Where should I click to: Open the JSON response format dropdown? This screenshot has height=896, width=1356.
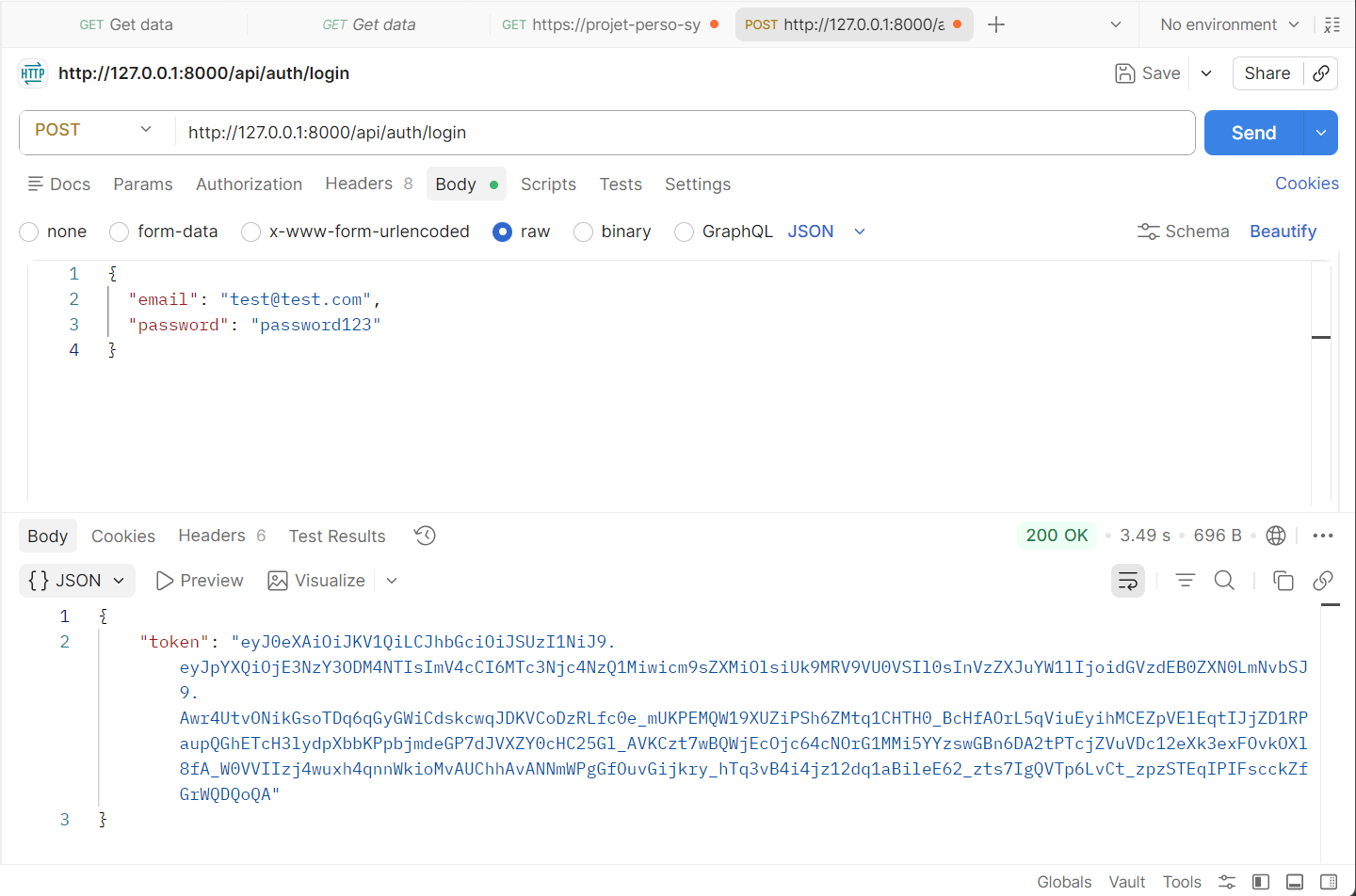coord(77,581)
